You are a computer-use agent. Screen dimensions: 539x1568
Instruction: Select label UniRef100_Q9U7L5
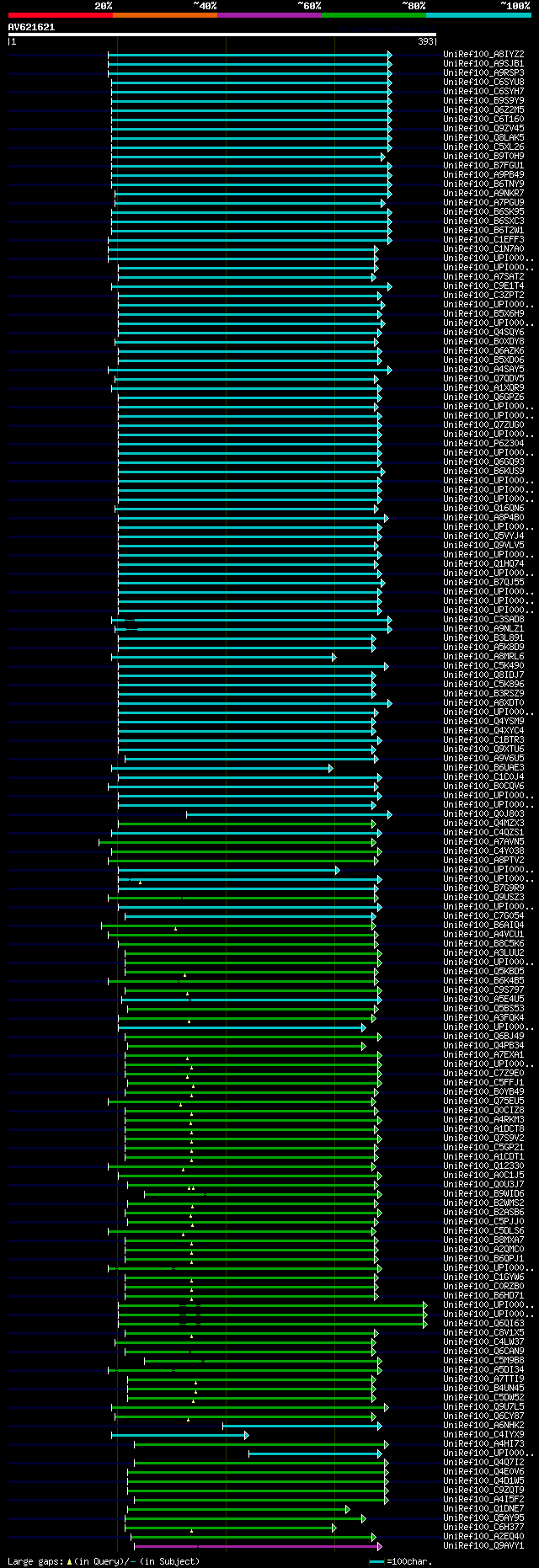pyautogui.click(x=483, y=1406)
